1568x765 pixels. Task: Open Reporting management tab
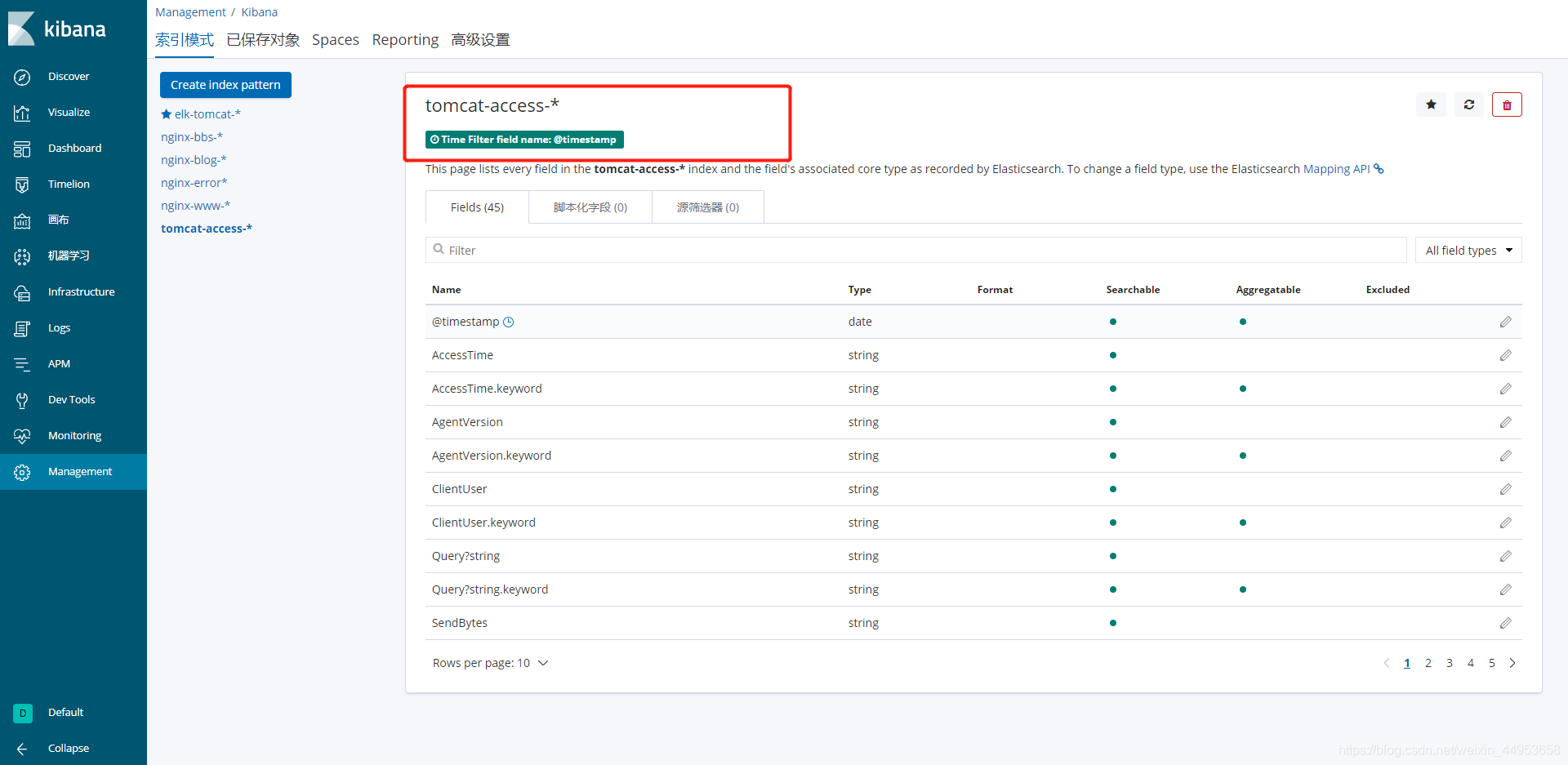[x=405, y=40]
